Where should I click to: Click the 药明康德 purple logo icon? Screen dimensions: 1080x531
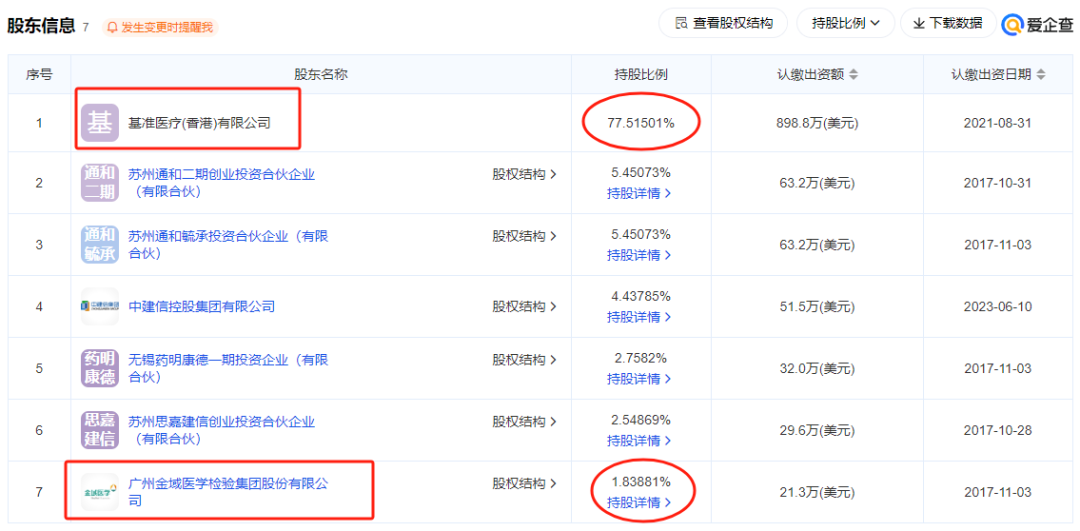pyautogui.click(x=100, y=368)
